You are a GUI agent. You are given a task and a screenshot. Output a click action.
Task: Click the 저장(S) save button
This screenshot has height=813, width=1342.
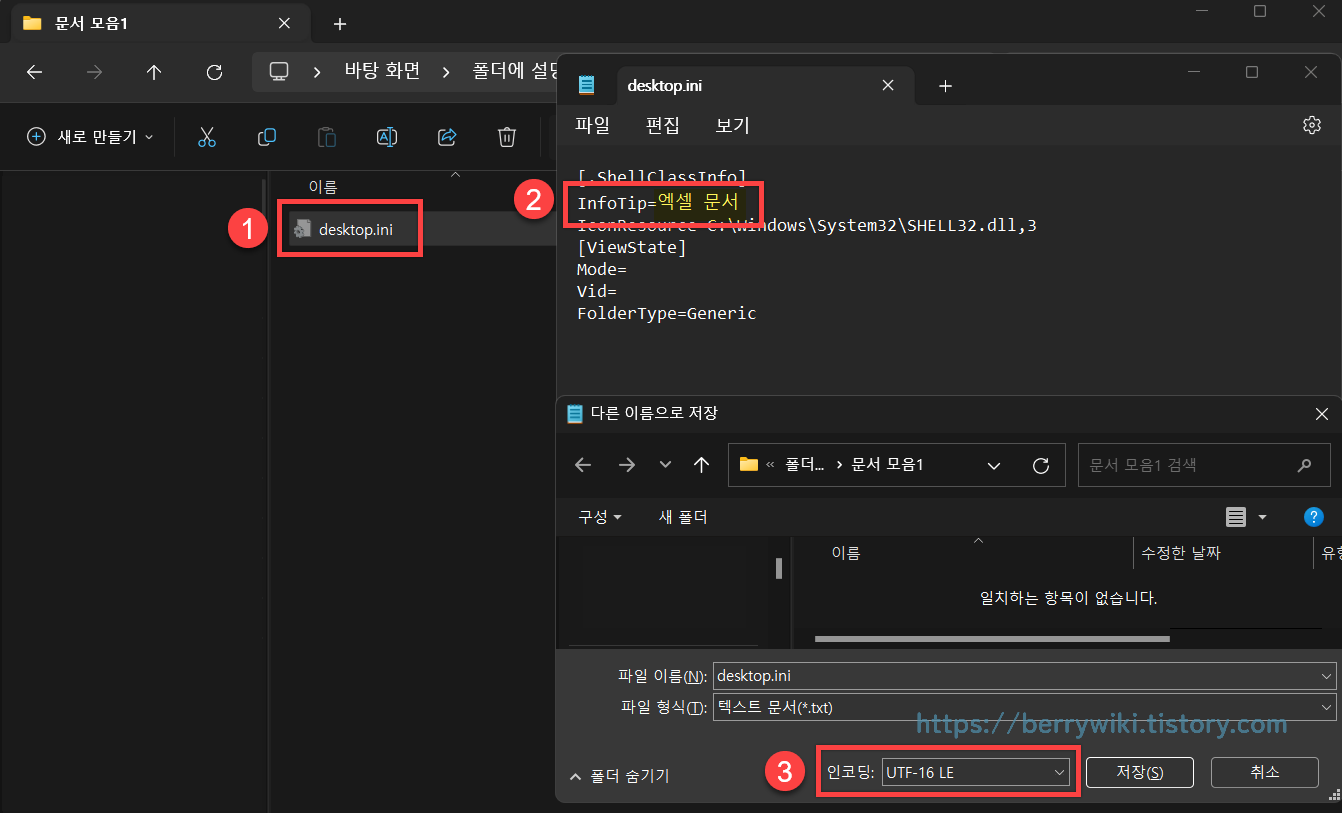point(1139,771)
